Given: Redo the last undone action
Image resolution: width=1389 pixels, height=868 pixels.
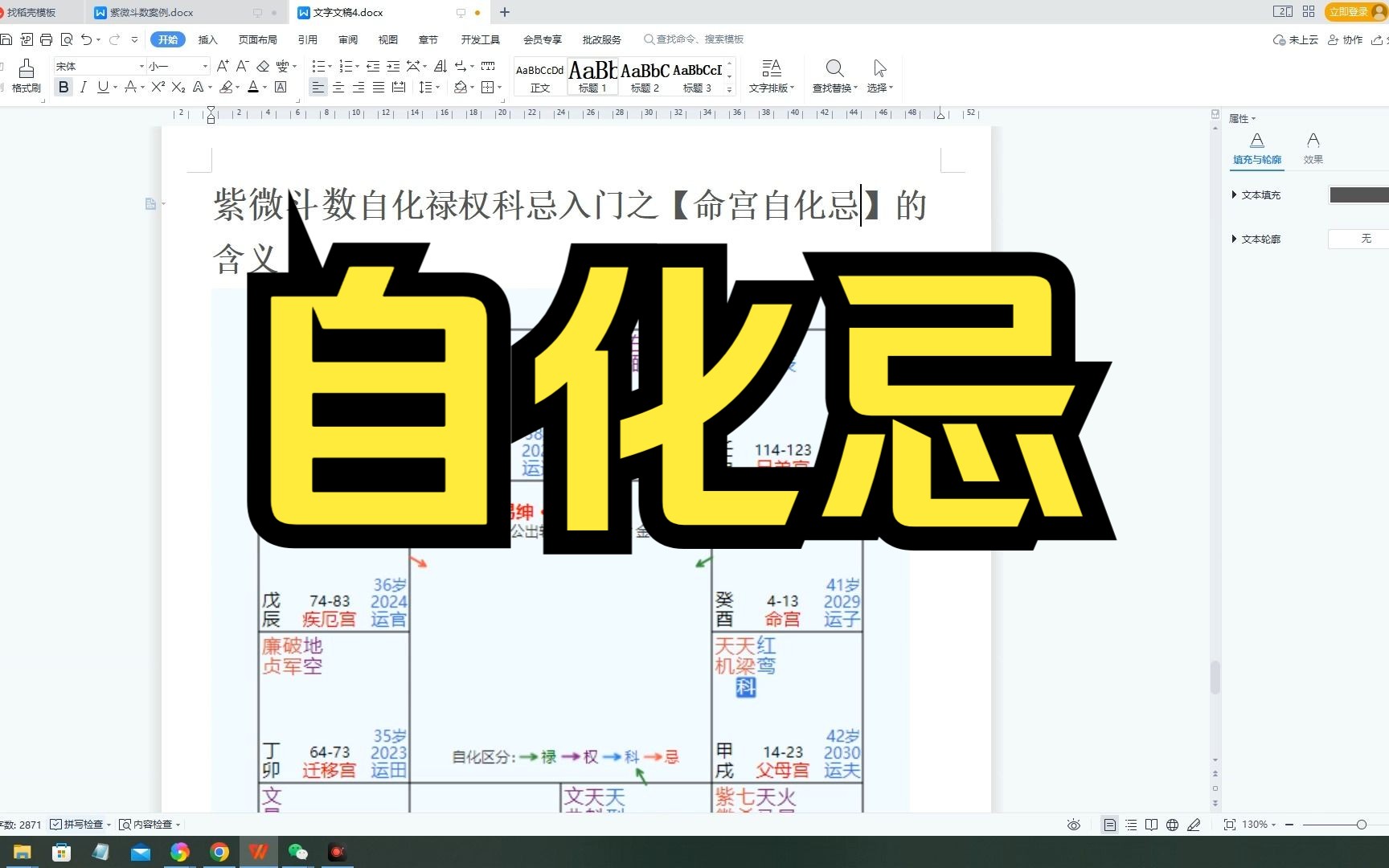Looking at the screenshot, I should [114, 39].
